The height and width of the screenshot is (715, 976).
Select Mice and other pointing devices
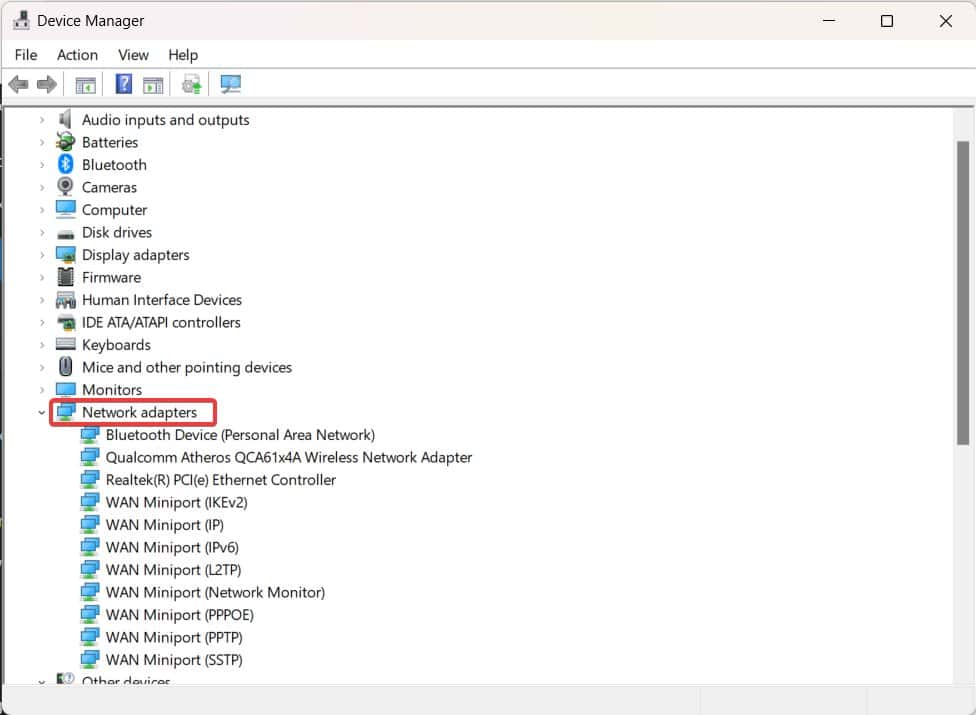[x=186, y=367]
